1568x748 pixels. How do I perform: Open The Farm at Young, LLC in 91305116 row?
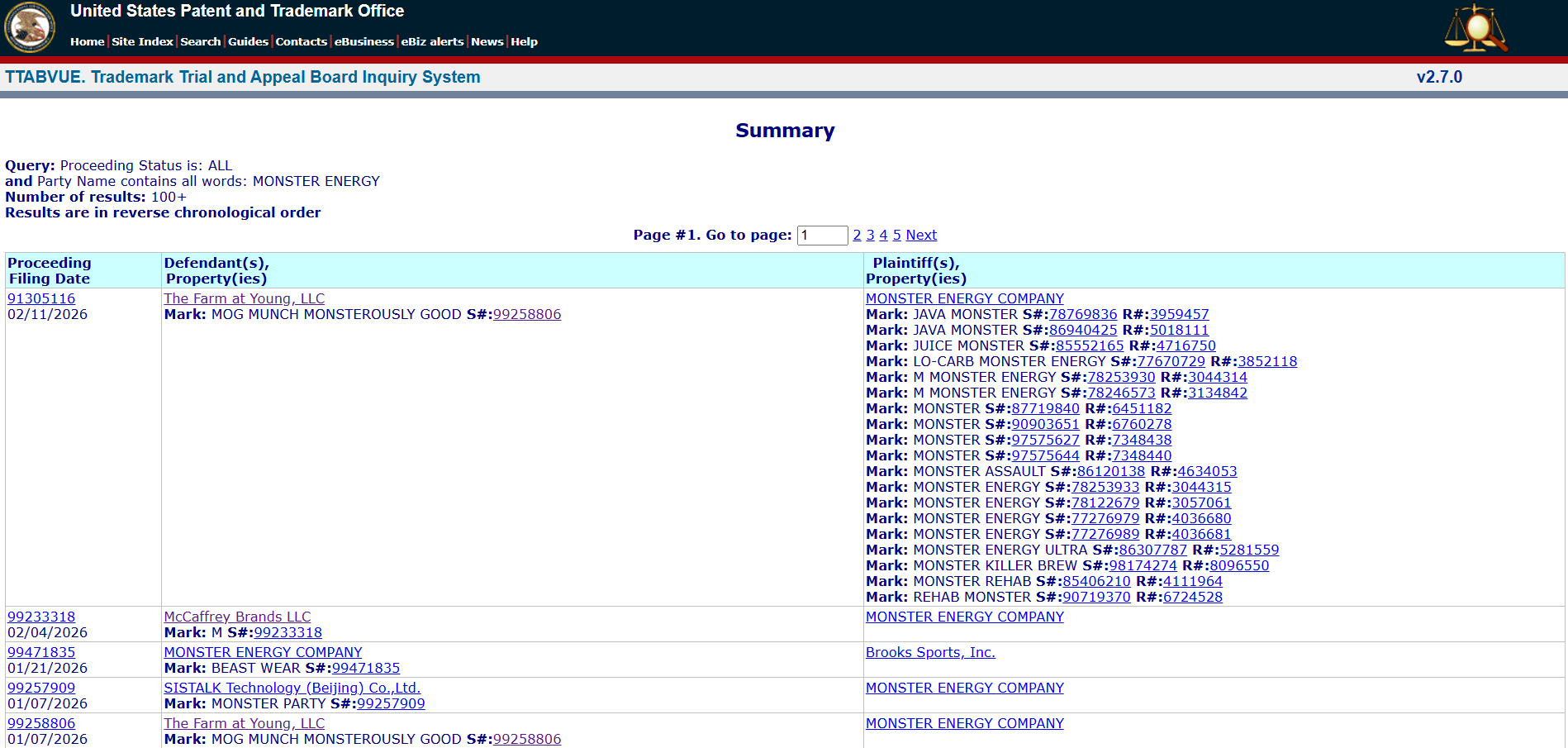[245, 298]
